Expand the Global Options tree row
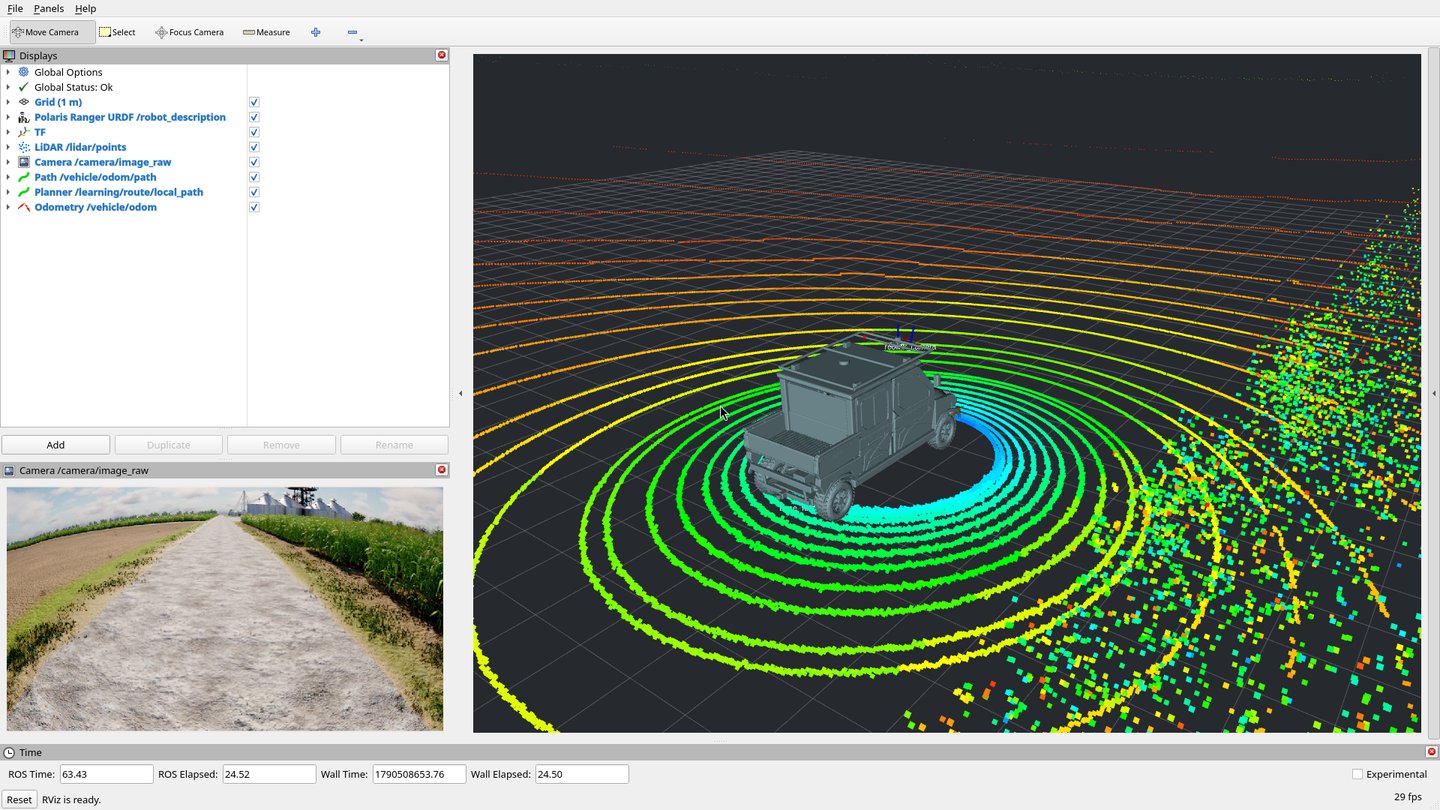Screen dimensions: 1440x810 pyautogui.click(x=8, y=72)
